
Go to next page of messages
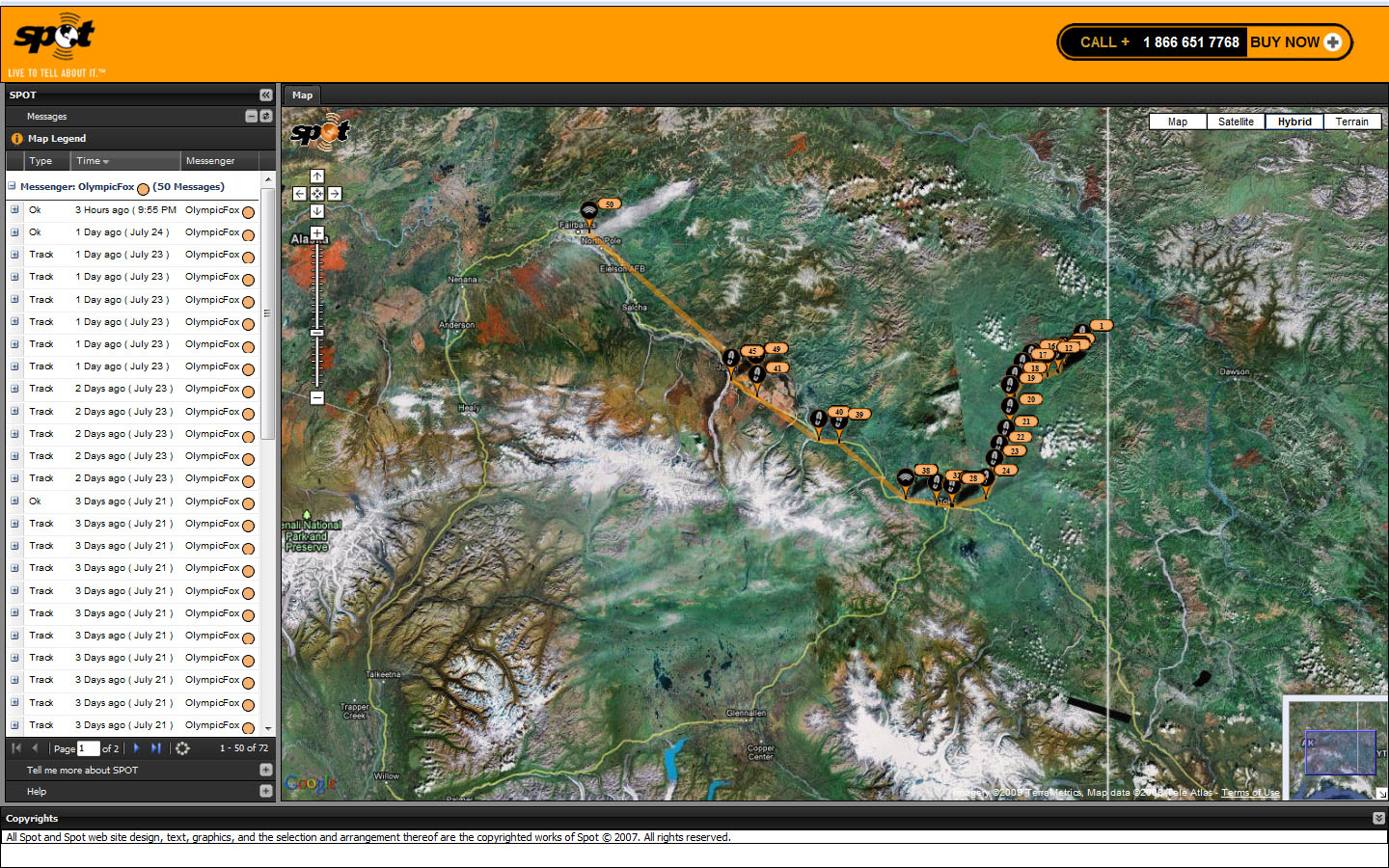pyautogui.click(x=137, y=748)
